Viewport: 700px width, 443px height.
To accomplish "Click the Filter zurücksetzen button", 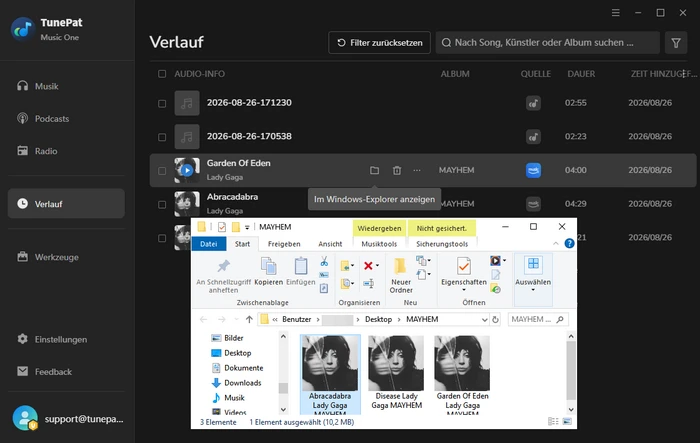I will click(x=379, y=43).
